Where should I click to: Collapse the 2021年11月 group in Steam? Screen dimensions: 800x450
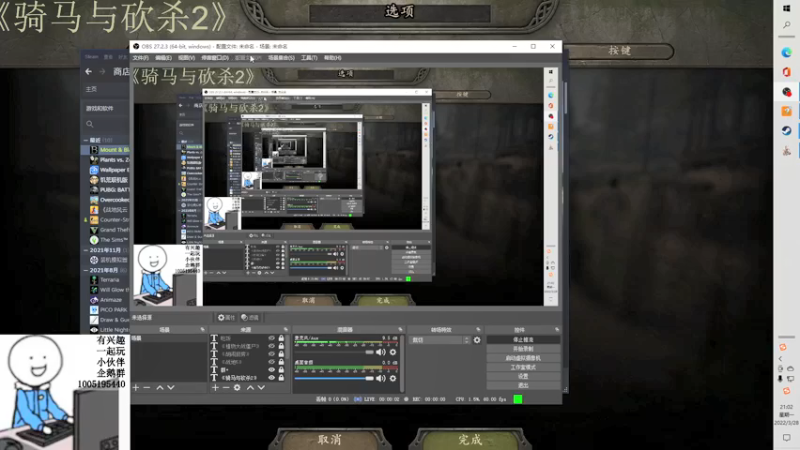[86, 250]
